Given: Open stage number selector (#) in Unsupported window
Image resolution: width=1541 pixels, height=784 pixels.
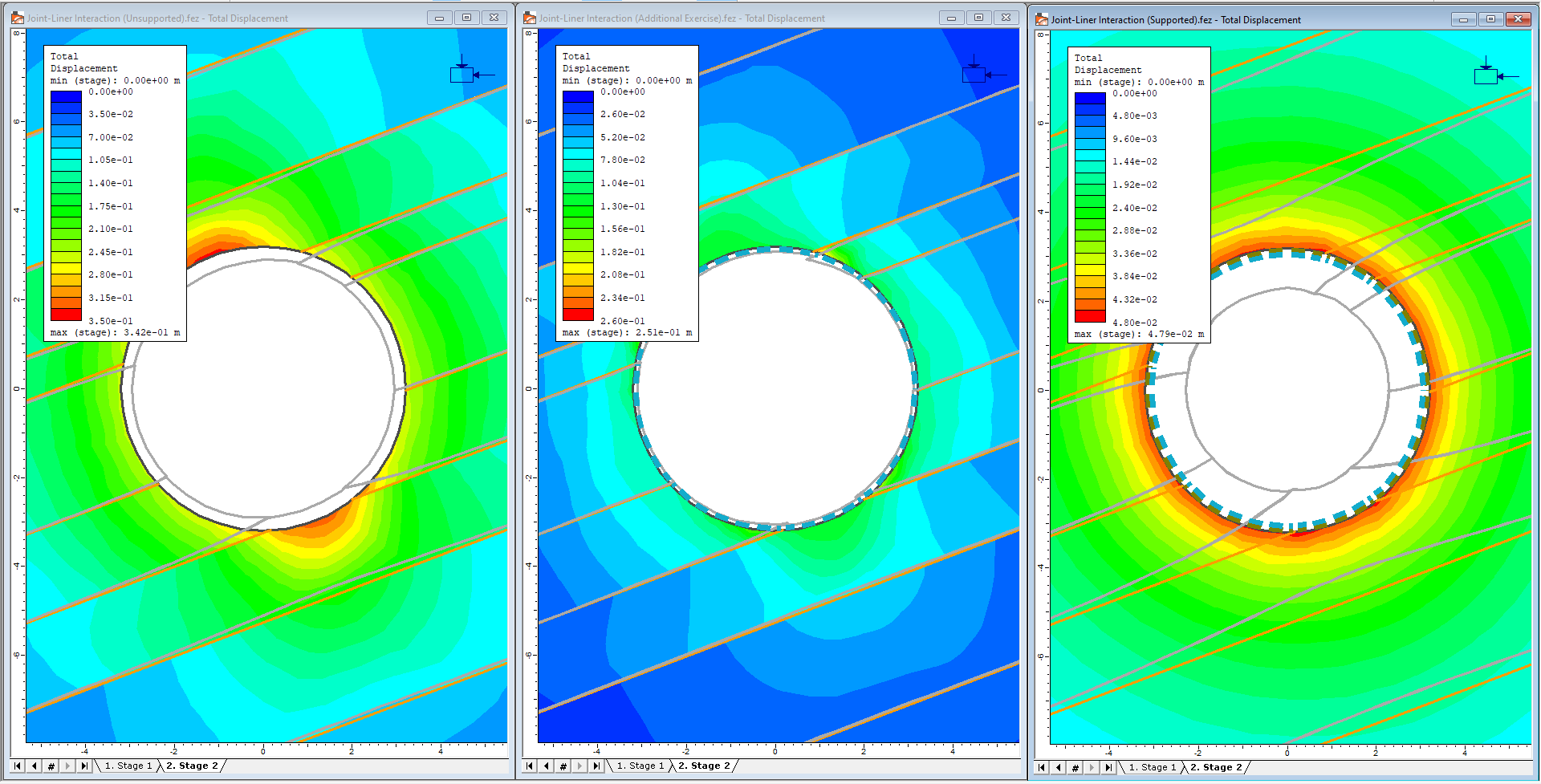Looking at the screenshot, I should click(50, 766).
